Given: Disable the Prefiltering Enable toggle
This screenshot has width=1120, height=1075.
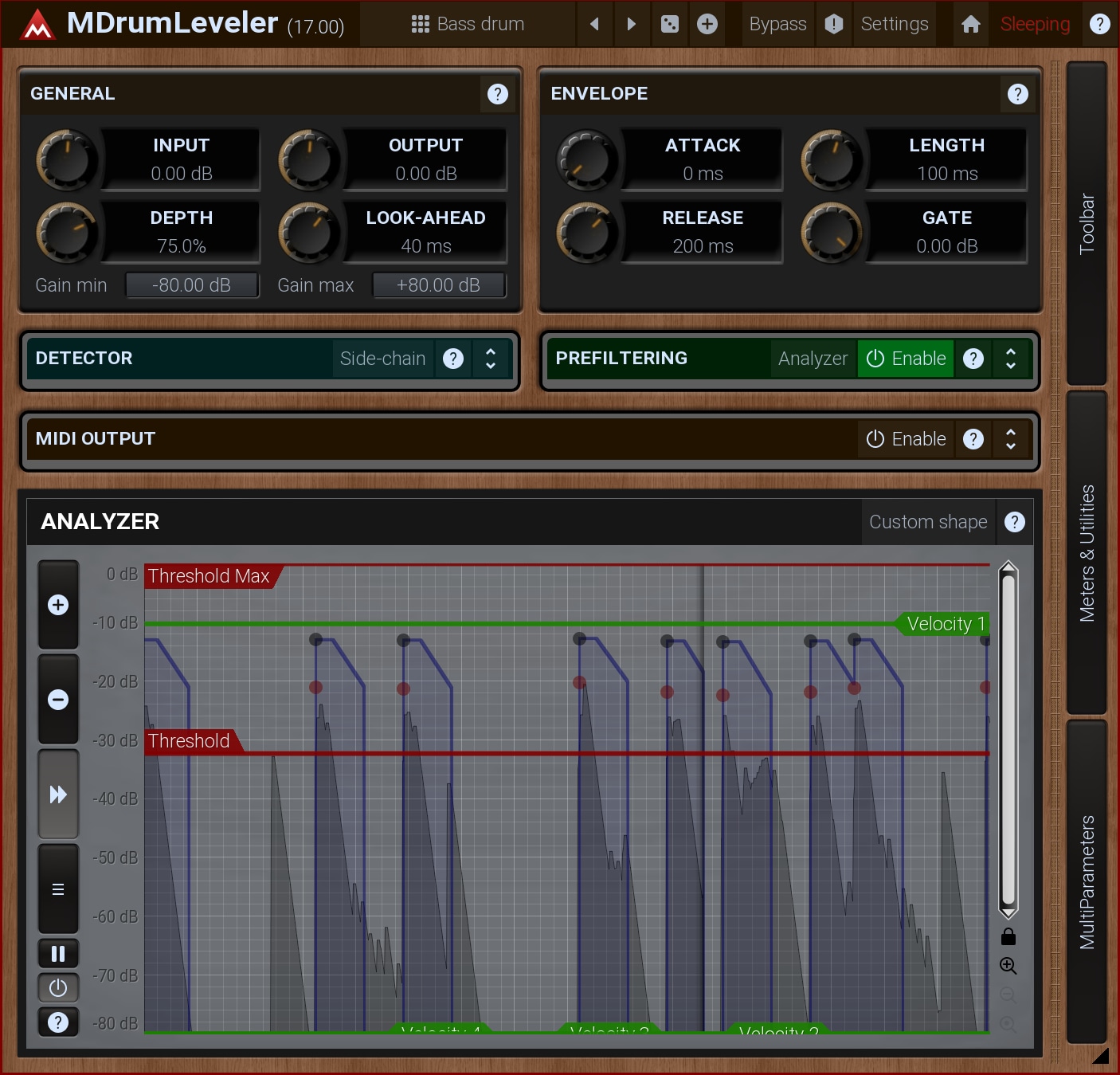Looking at the screenshot, I should [906, 359].
